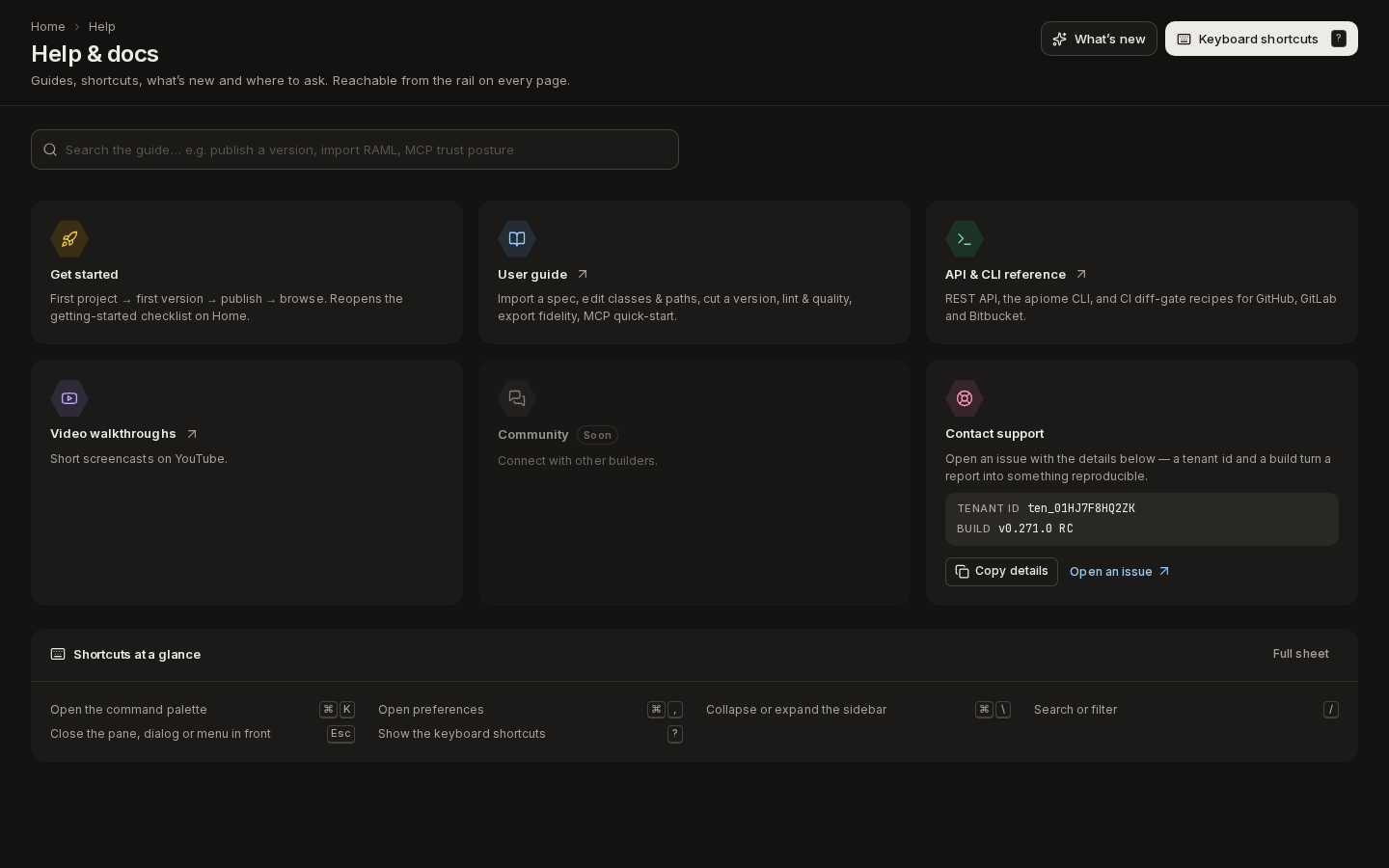Click the question mark badge in Keyboard shortcuts button

point(1338,39)
